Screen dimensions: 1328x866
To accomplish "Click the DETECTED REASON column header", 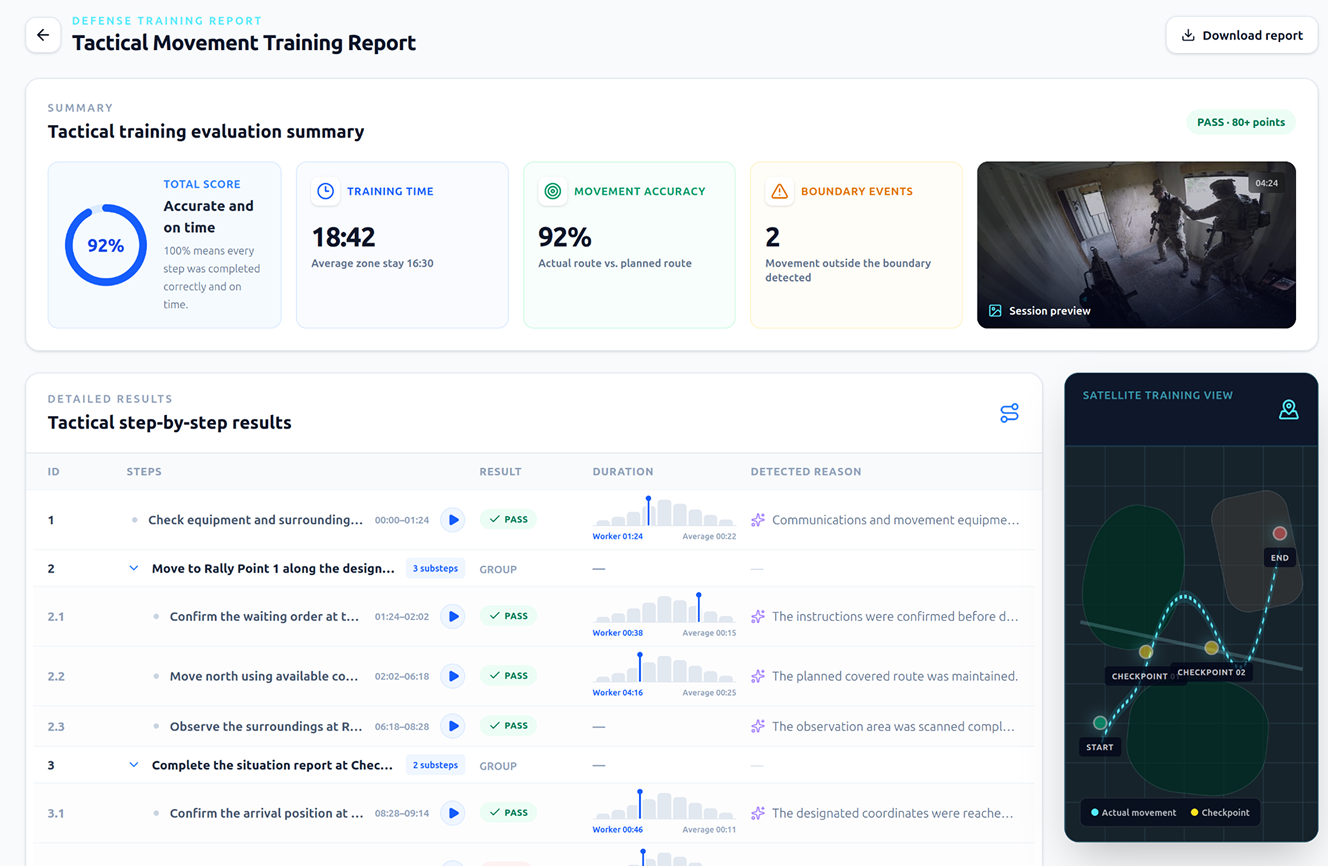I will point(806,472).
